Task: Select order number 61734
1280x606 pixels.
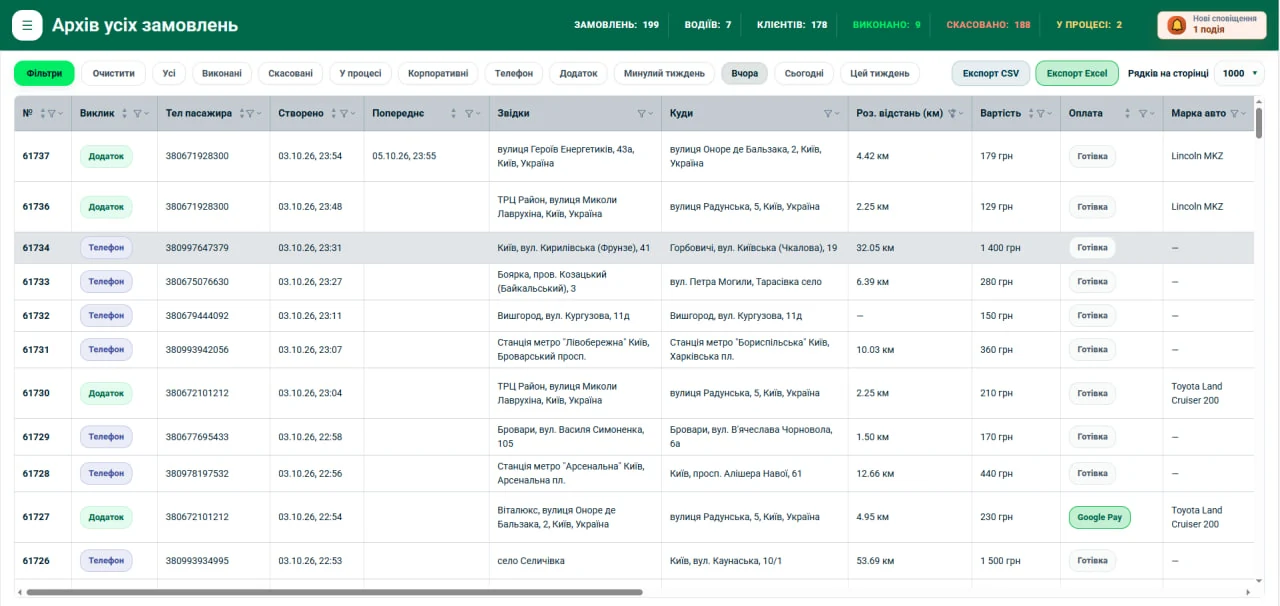Action: point(36,248)
